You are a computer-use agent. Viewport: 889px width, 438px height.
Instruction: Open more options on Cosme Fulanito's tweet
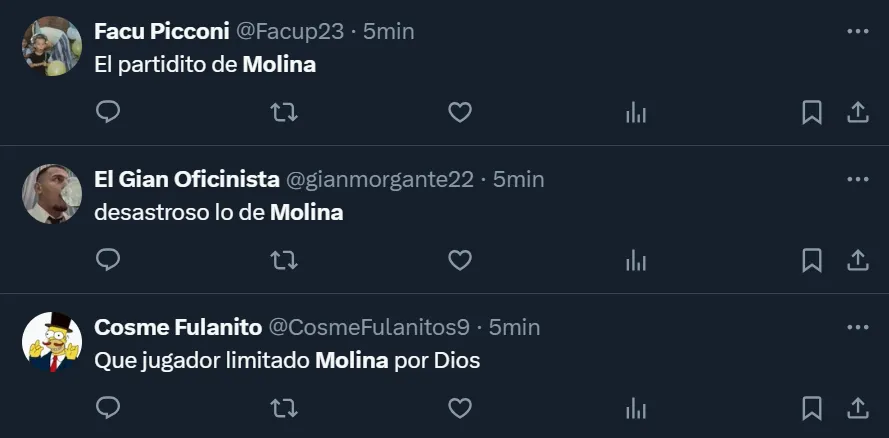click(x=857, y=327)
